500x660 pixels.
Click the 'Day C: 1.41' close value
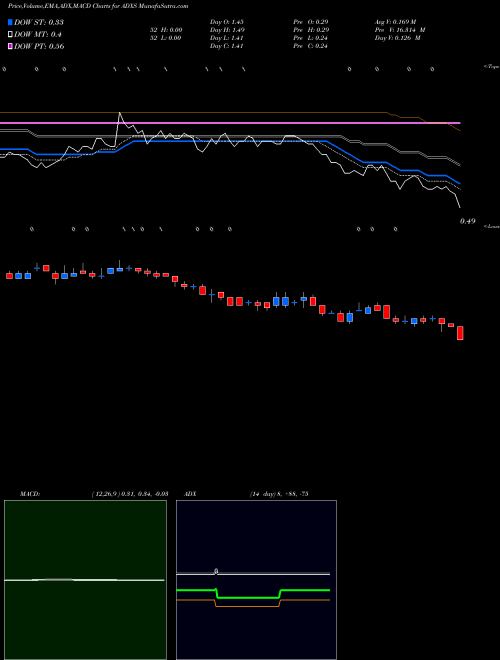[227, 46]
